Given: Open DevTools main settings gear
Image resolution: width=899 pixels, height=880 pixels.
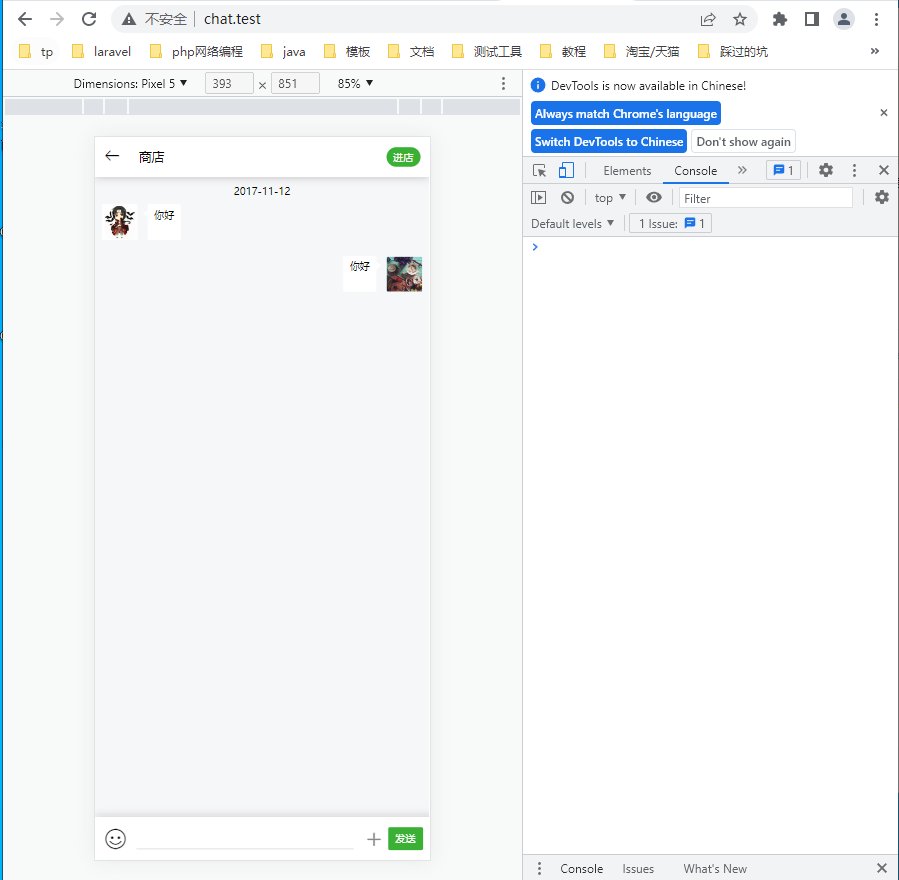Looking at the screenshot, I should [826, 170].
